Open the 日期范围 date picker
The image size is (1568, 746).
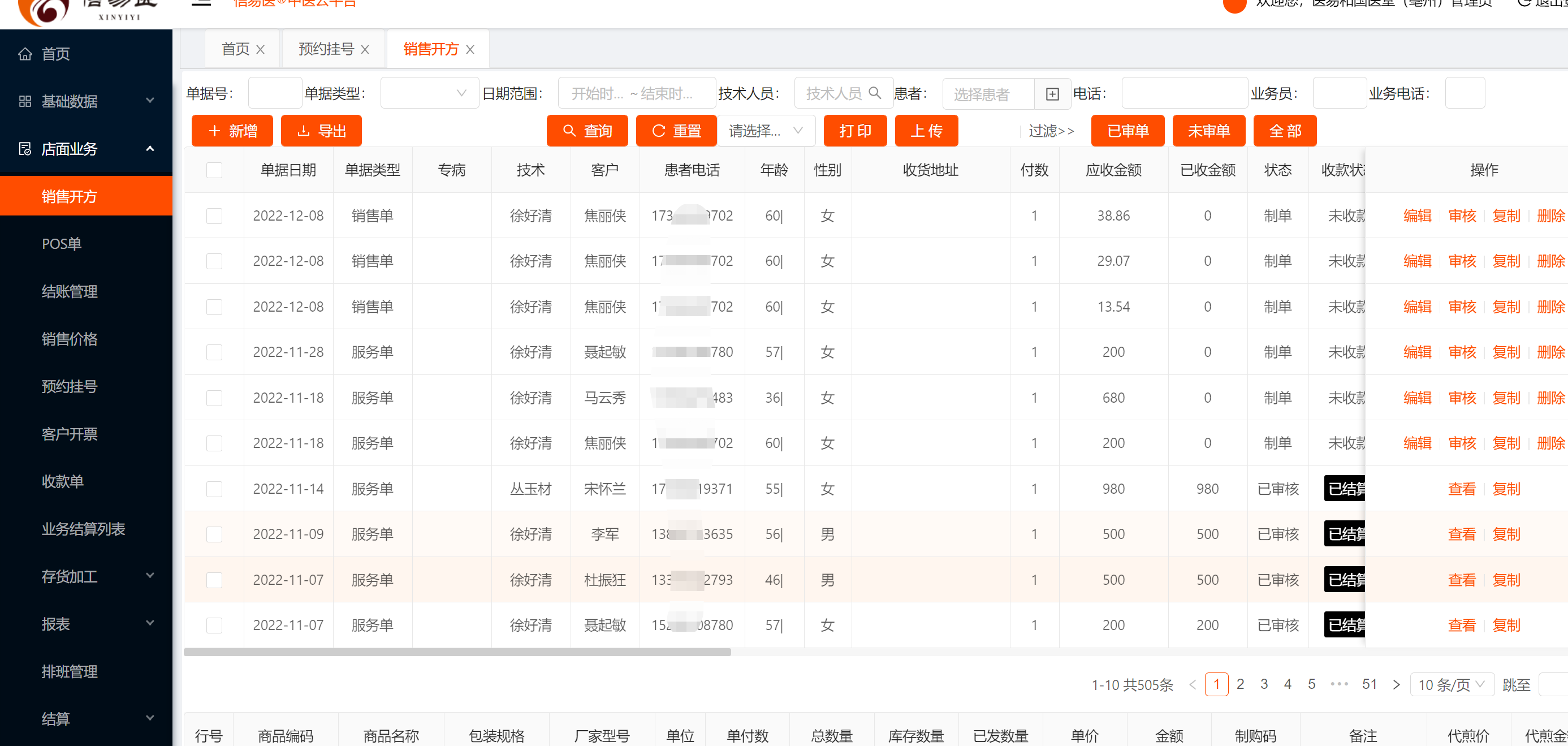pos(637,93)
